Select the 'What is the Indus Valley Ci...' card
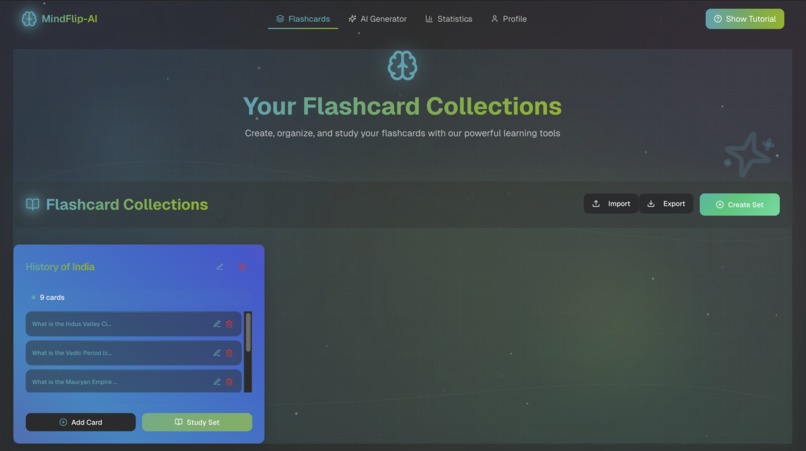 tap(134, 324)
